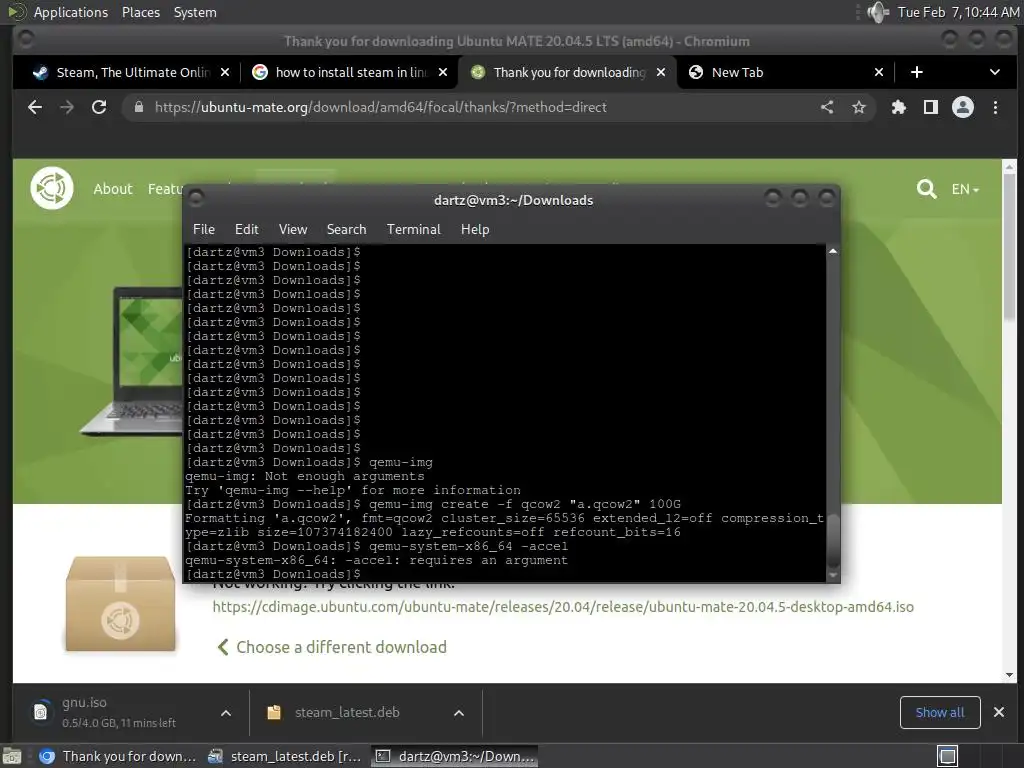This screenshot has height=768, width=1024.
Task: Open the tab search chevron
Action: [x=995, y=72]
